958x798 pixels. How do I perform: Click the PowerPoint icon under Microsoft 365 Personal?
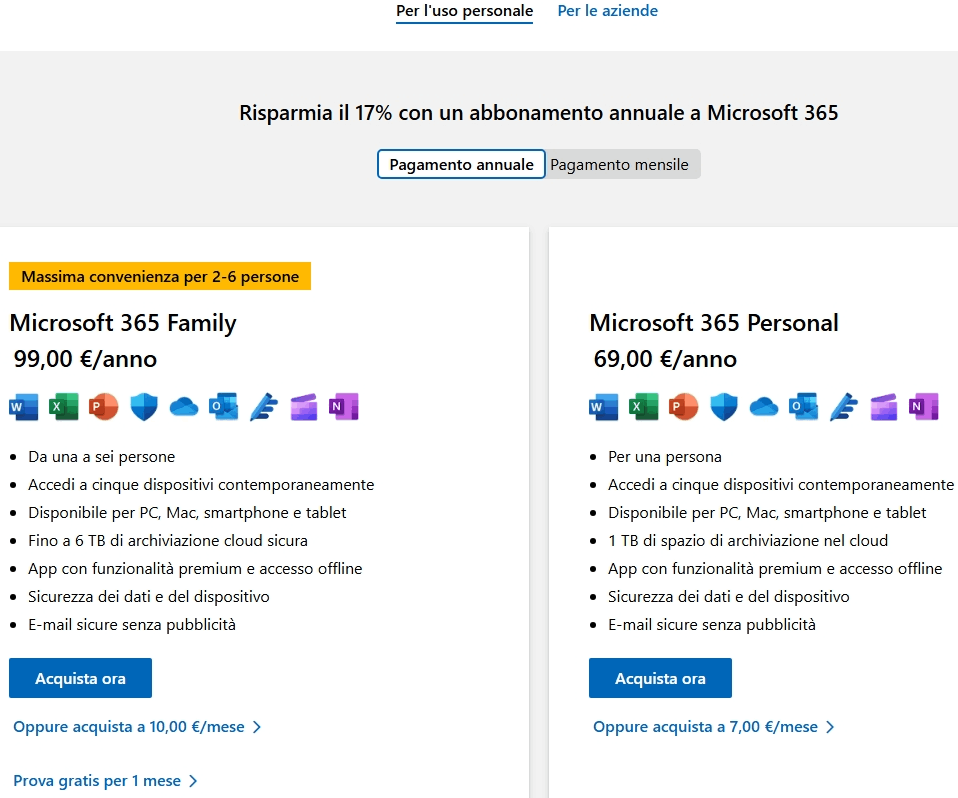683,407
